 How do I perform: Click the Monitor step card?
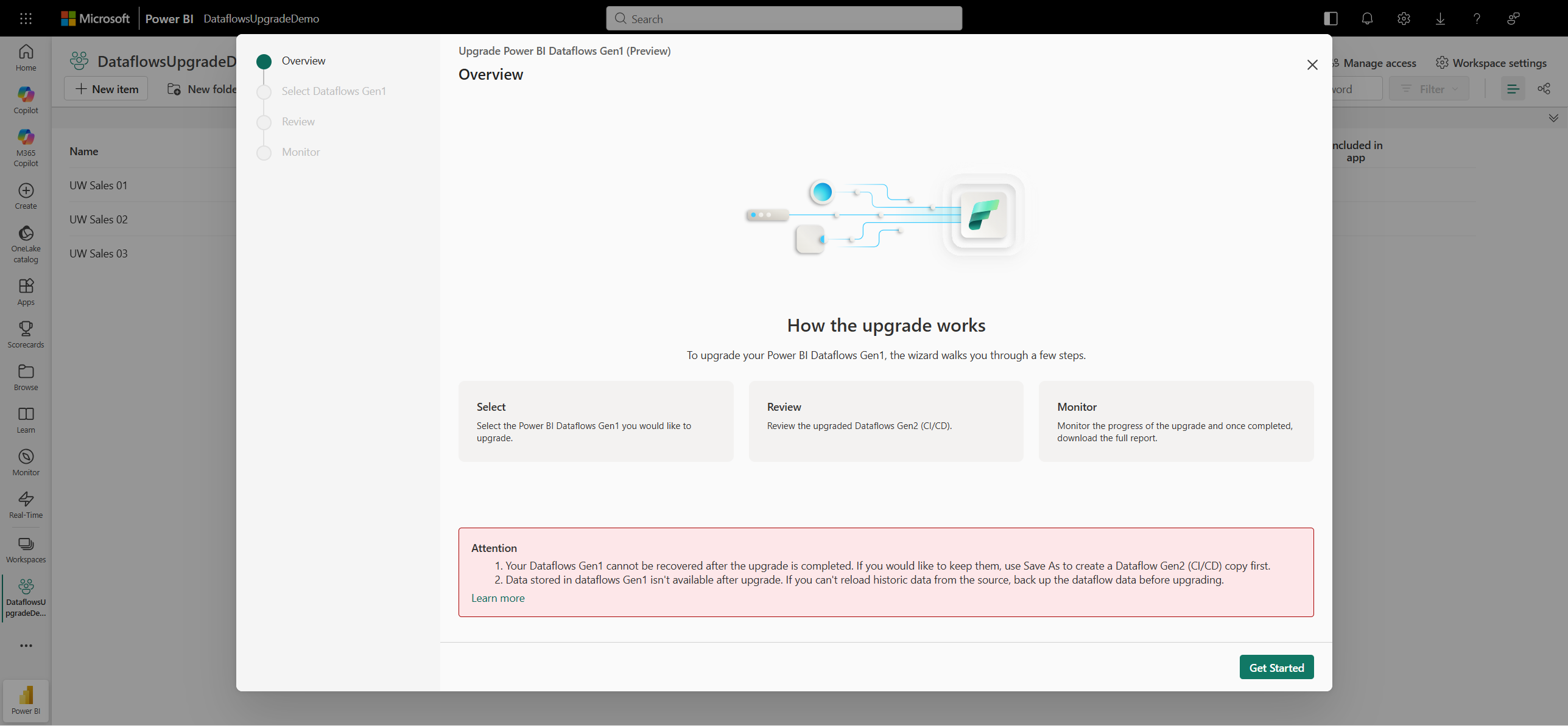[x=1176, y=421]
